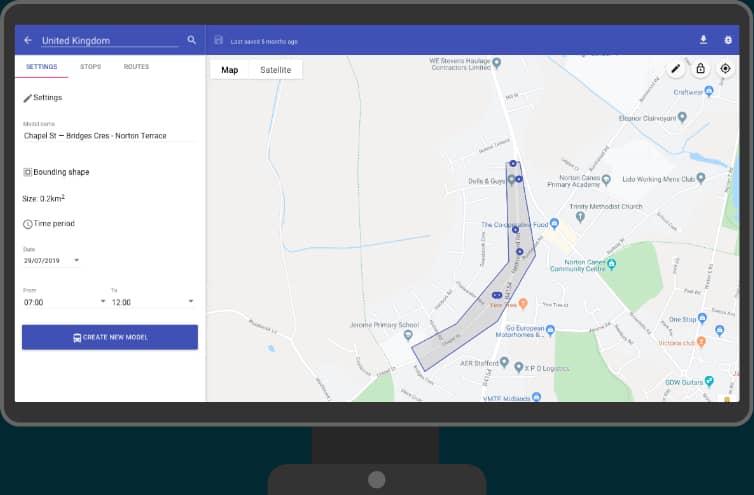Click the SDW Guitars pin
The width and height of the screenshot is (754, 495).
pos(709,381)
